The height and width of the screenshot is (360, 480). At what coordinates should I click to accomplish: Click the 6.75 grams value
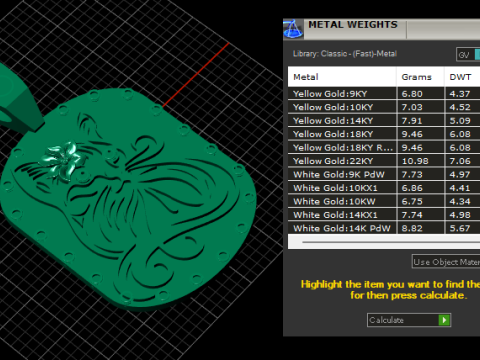tap(412, 201)
